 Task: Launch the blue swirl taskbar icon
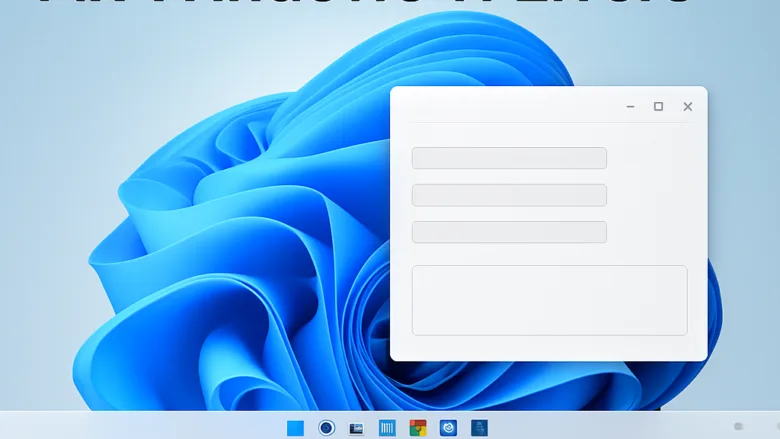pos(448,428)
